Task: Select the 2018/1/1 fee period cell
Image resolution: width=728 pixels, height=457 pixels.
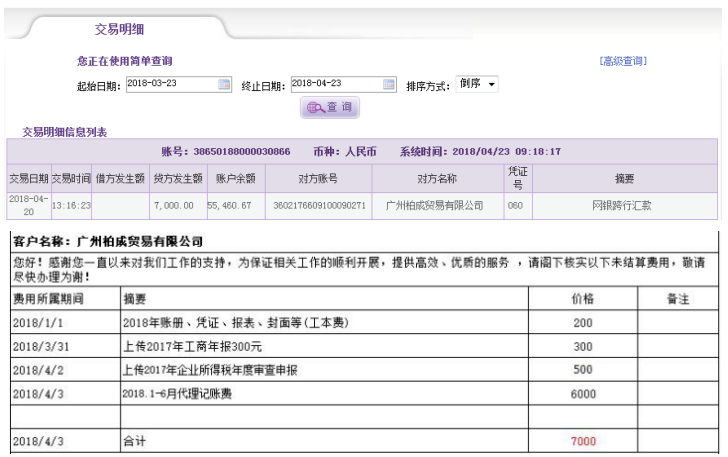Action: pyautogui.click(x=65, y=322)
